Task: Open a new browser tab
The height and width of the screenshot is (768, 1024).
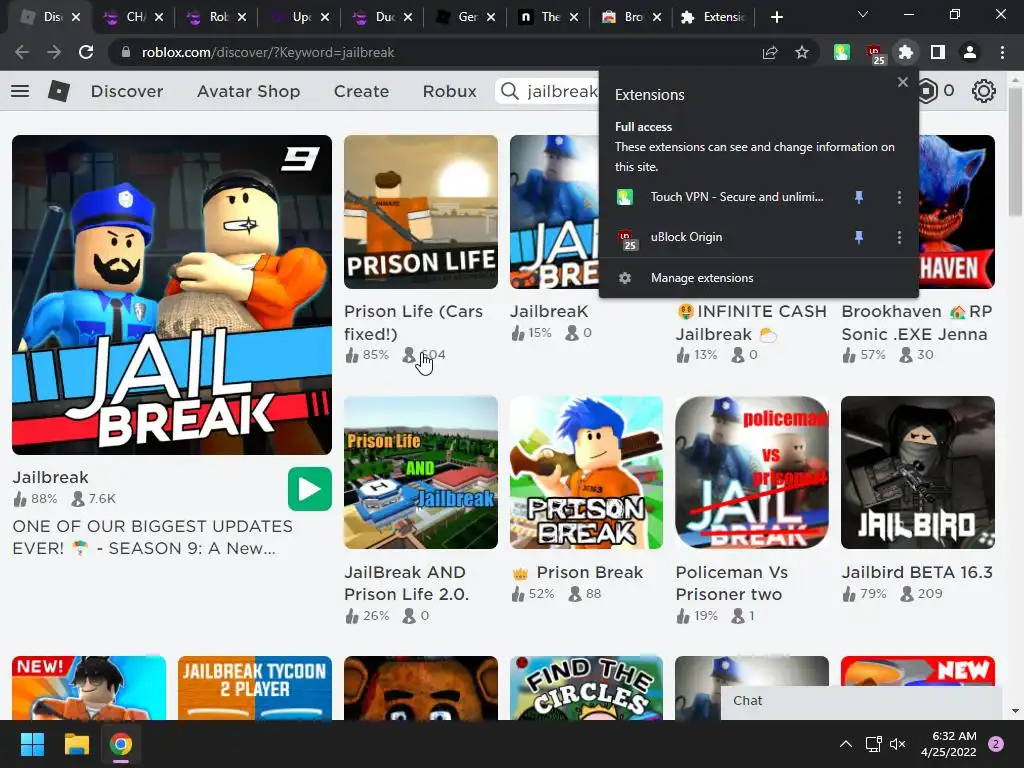Action: tap(776, 17)
